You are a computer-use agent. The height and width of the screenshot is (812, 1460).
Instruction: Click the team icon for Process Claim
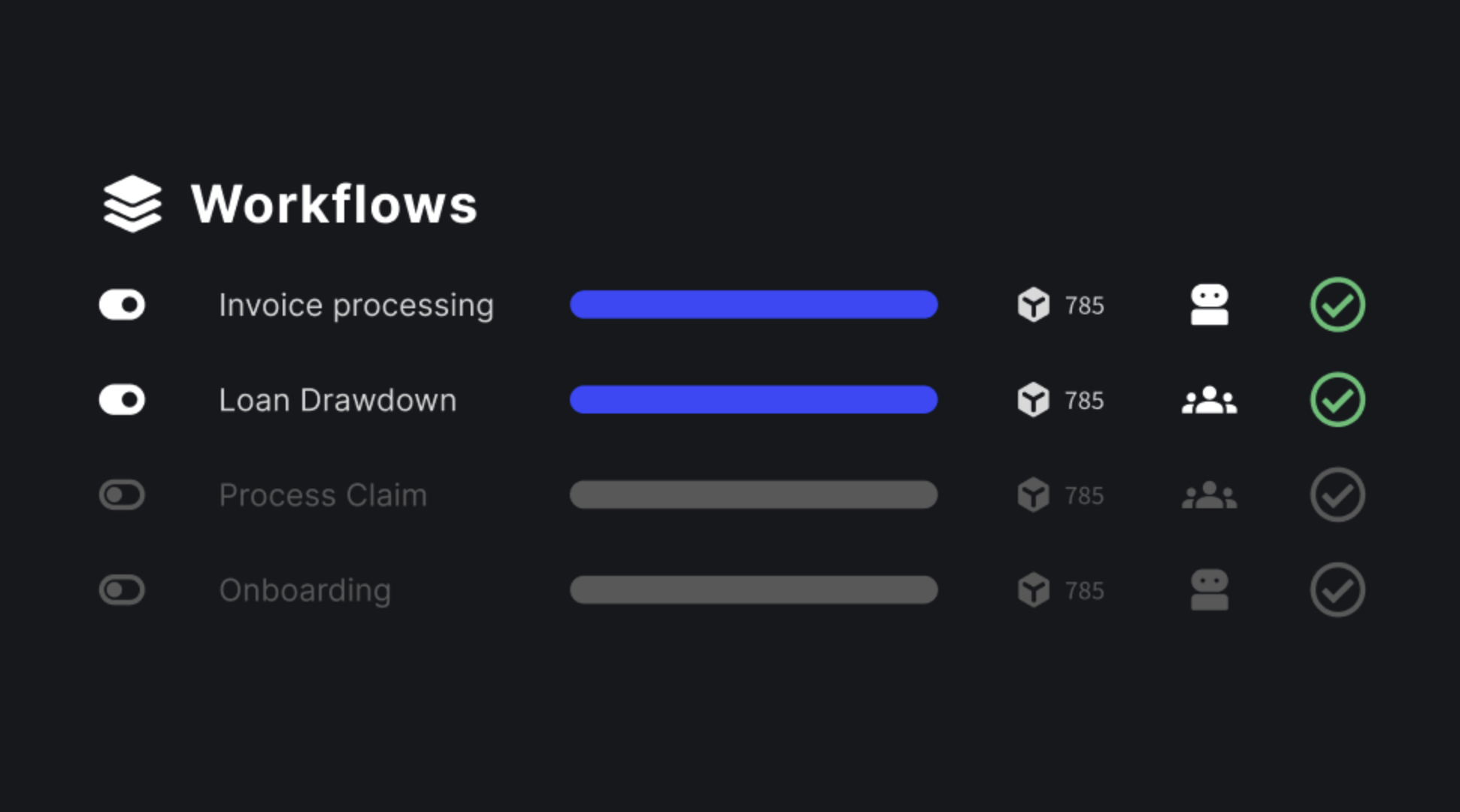(1209, 495)
